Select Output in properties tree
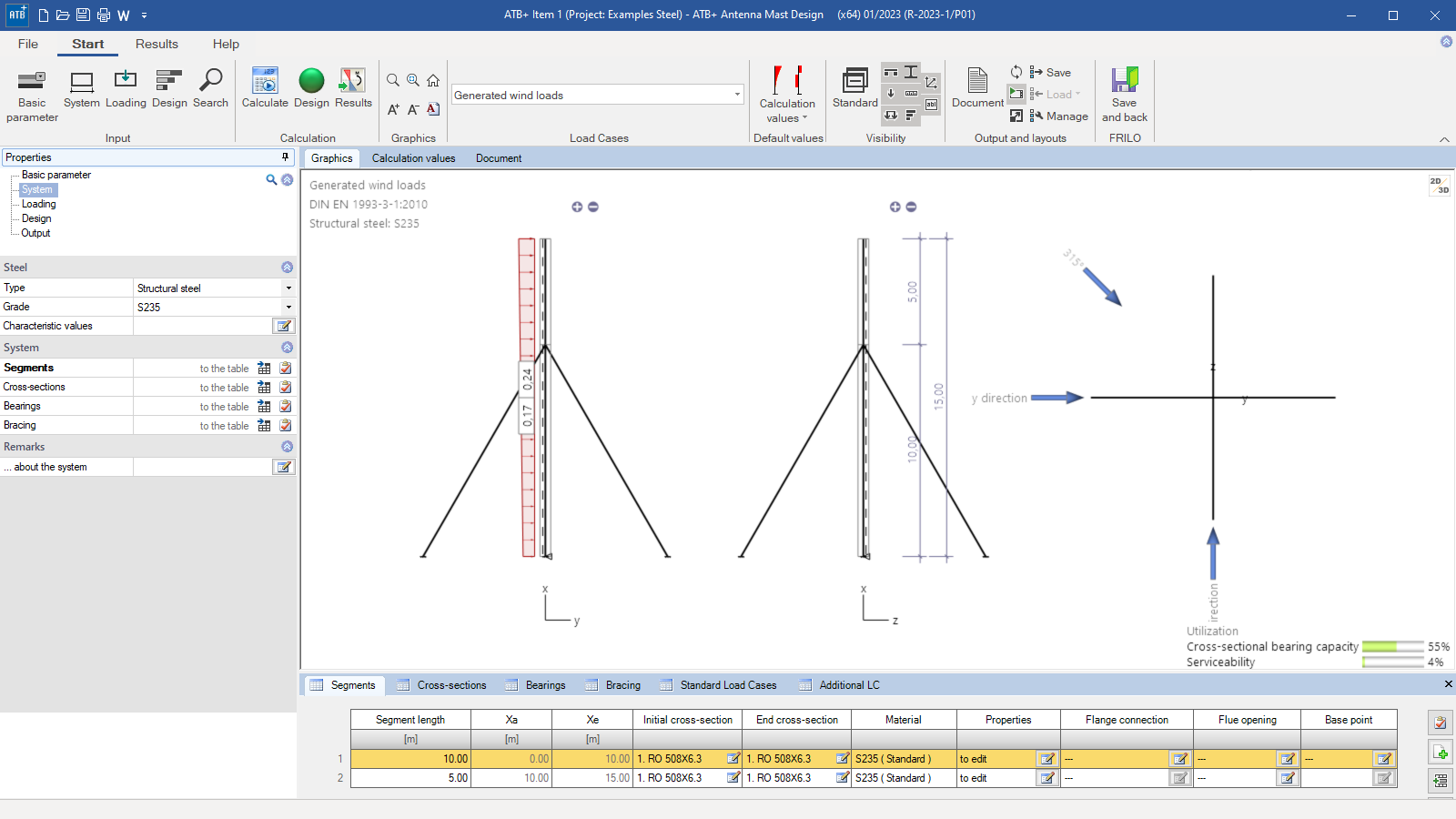Image resolution: width=1456 pixels, height=819 pixels. tap(35, 233)
